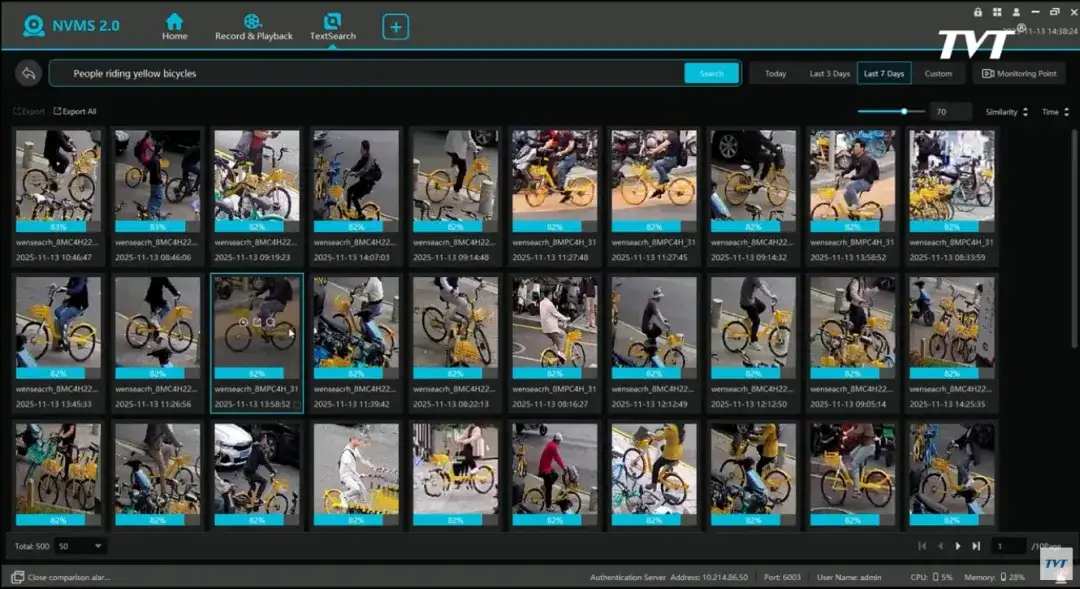Click the add new tab plus icon
The image size is (1080, 589).
pyautogui.click(x=396, y=27)
